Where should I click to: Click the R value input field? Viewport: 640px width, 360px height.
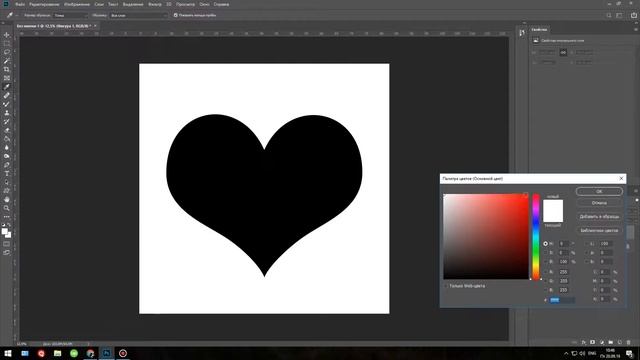click(x=563, y=271)
